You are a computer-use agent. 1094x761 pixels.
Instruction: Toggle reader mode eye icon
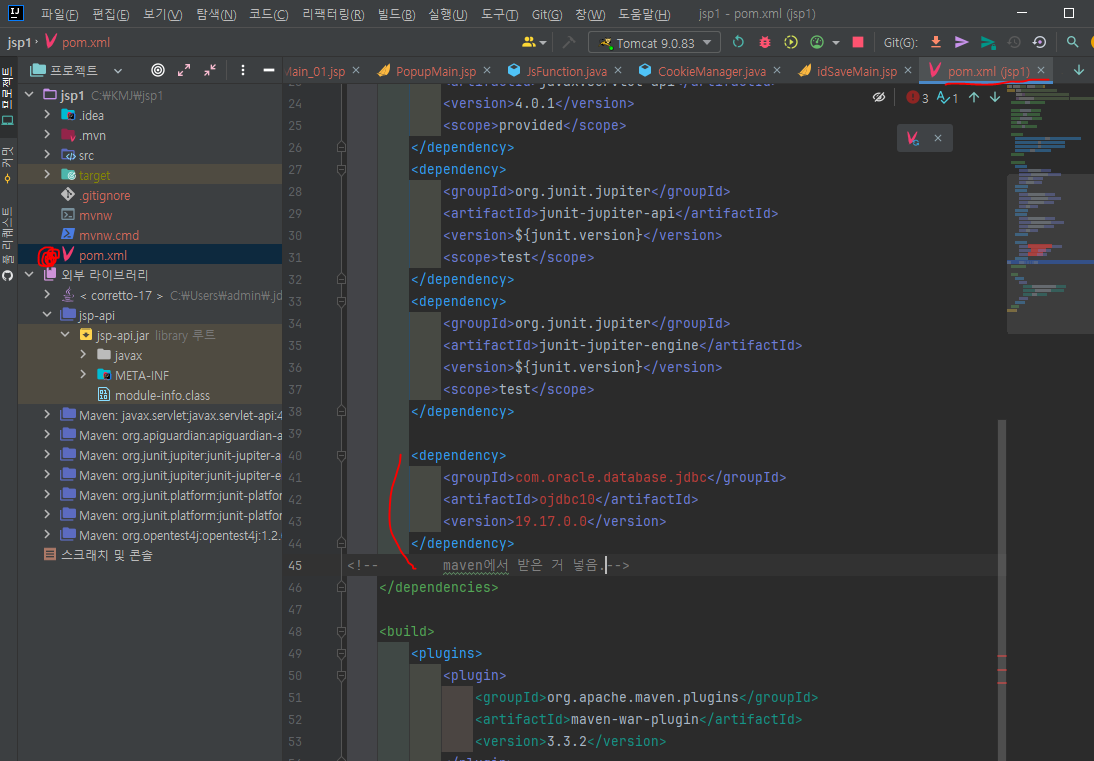click(879, 97)
